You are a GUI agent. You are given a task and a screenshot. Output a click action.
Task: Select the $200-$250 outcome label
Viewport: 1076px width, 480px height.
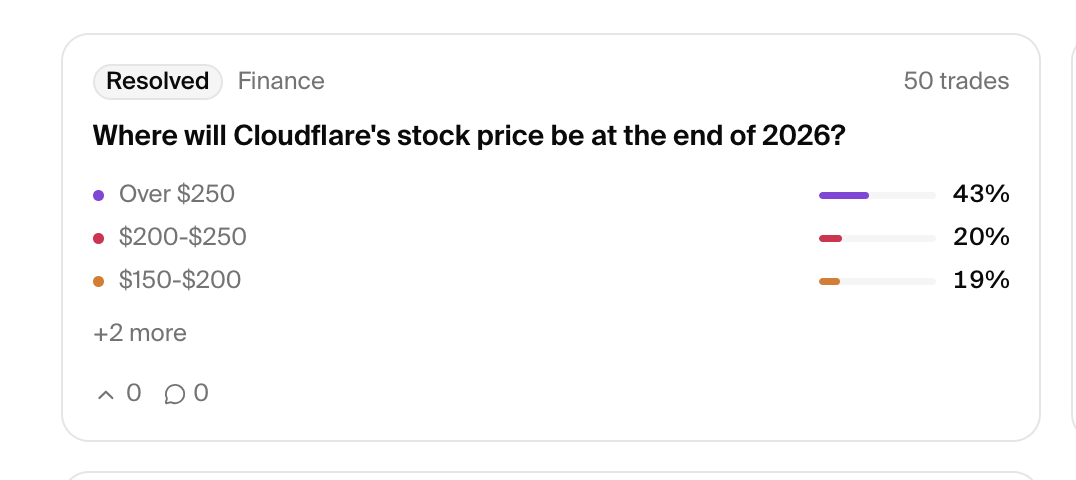[x=183, y=237]
